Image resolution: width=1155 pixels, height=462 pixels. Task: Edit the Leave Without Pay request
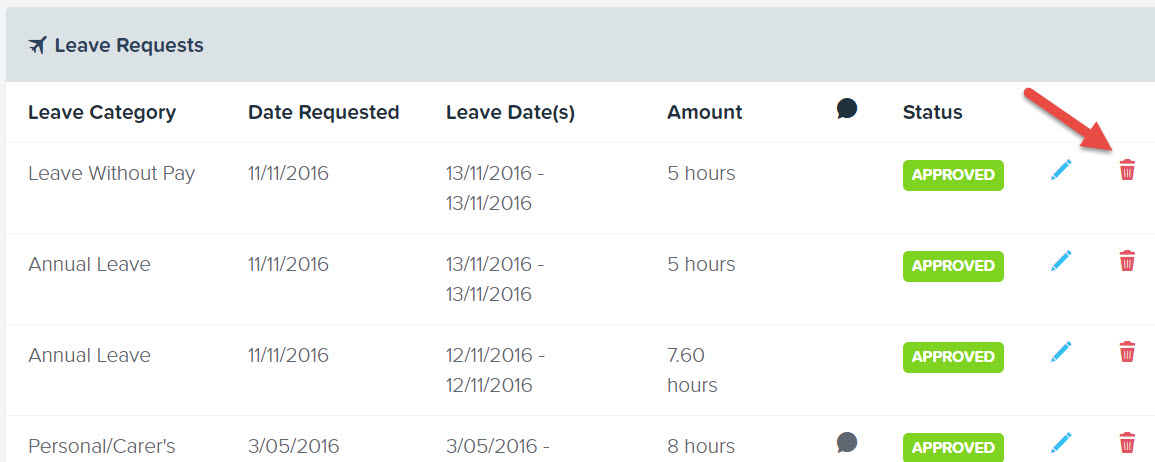1061,170
